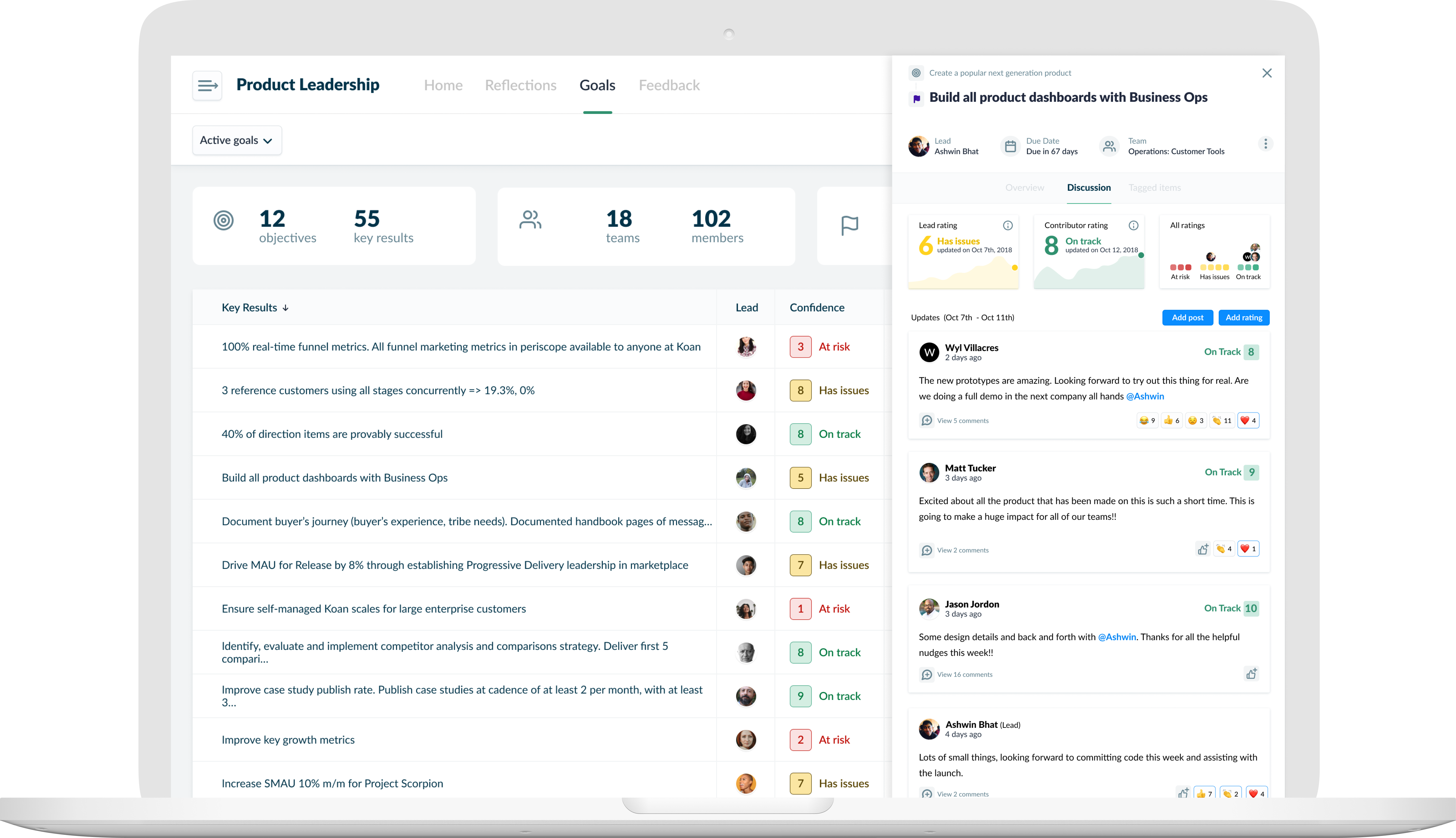Viewport: 1456px width, 838px height.
Task: Sort by Key Results column arrow
Action: 285,308
